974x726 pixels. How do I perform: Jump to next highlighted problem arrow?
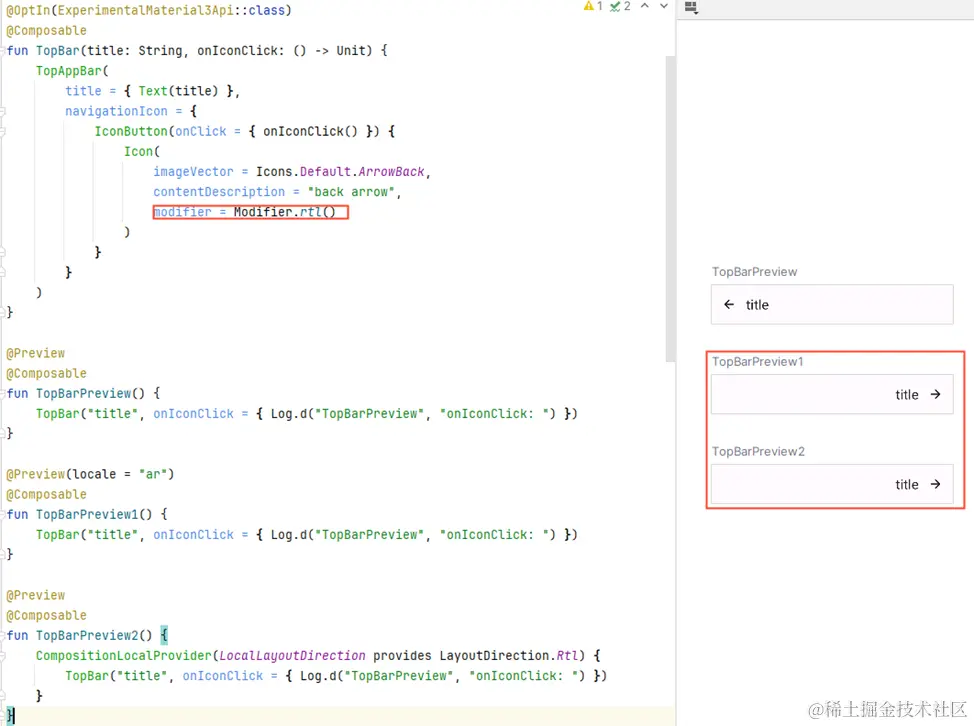663,6
